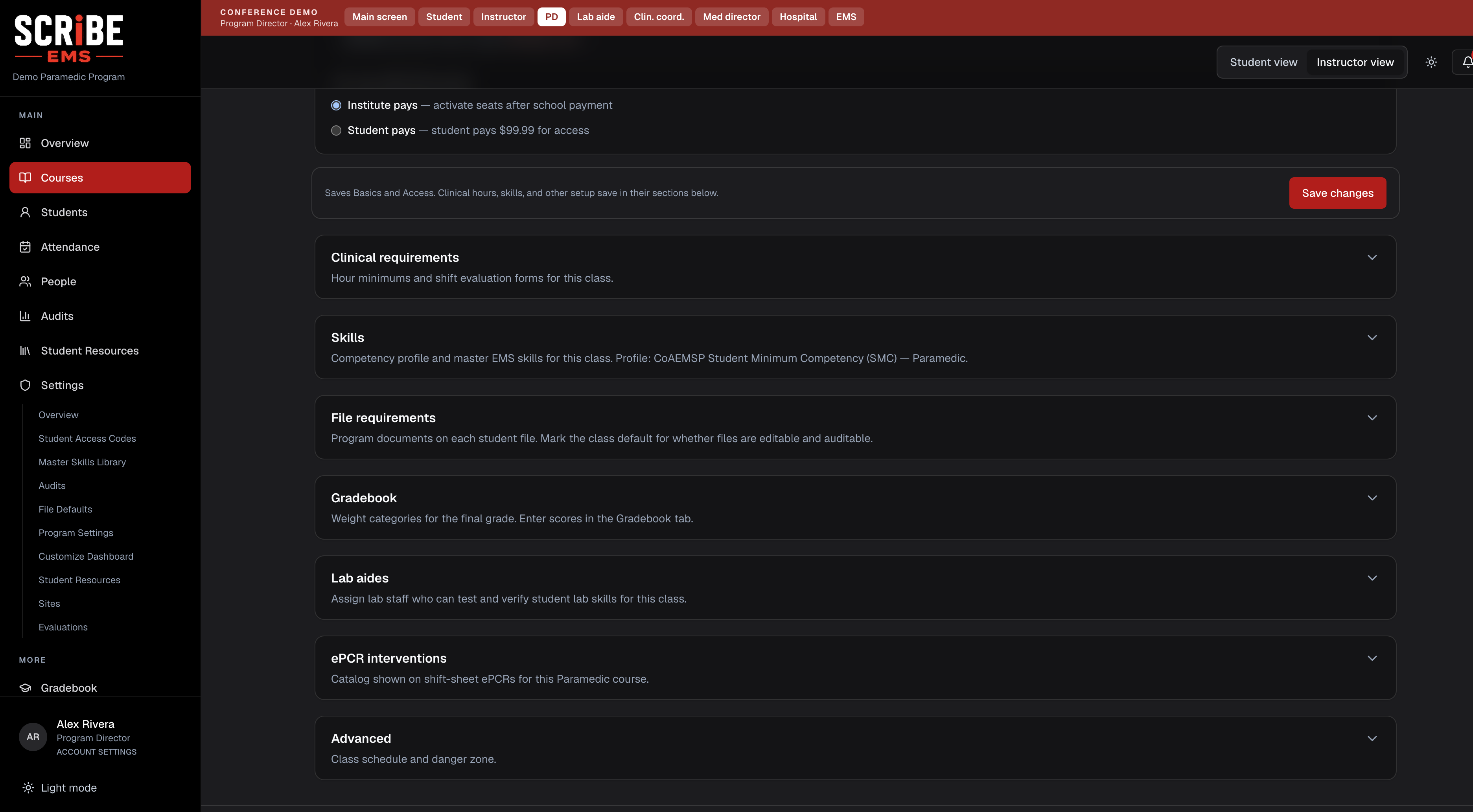Click the Students person icon
This screenshot has width=1473, height=812.
tap(25, 213)
